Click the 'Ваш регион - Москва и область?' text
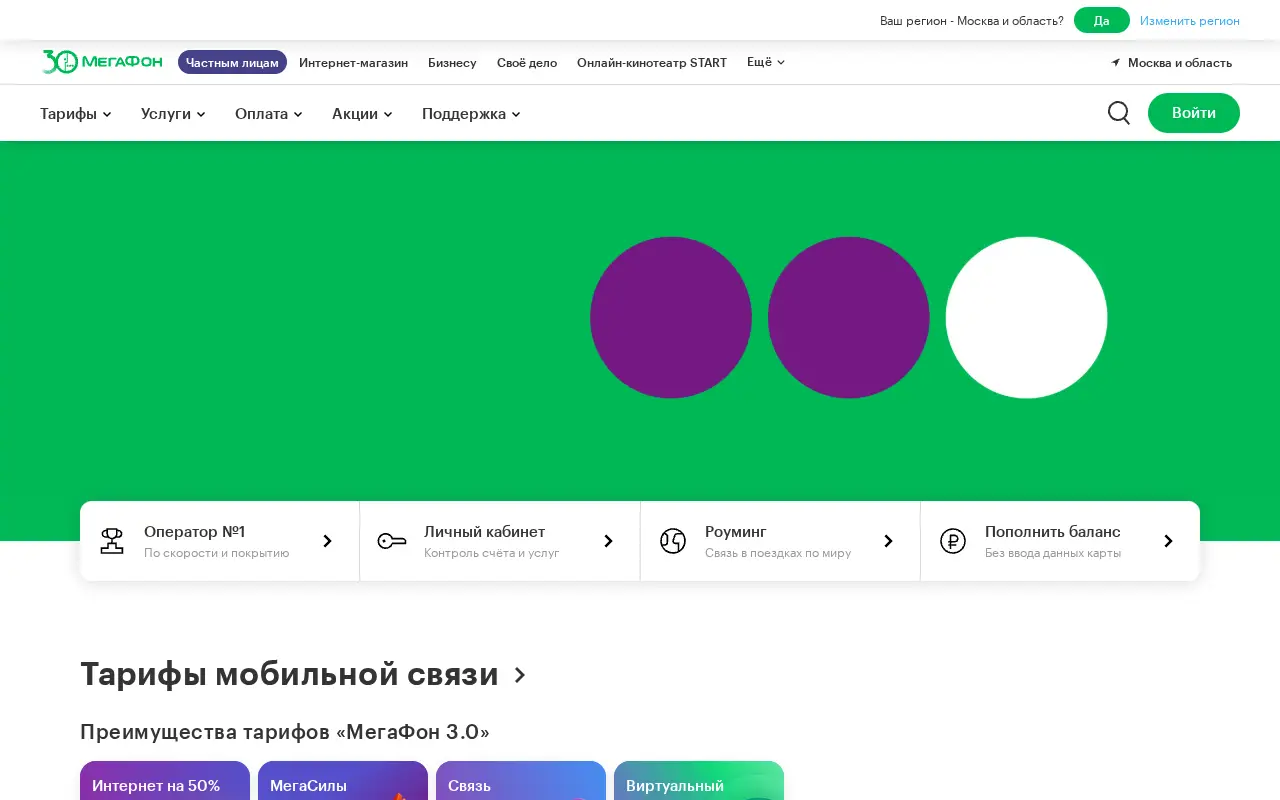The height and width of the screenshot is (800, 1280). (x=972, y=20)
